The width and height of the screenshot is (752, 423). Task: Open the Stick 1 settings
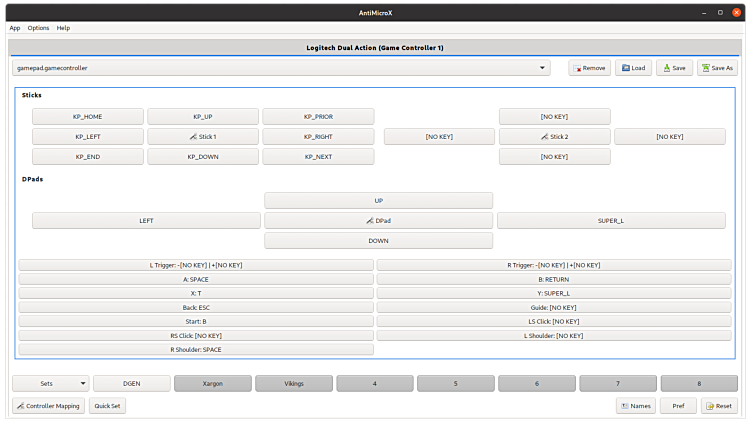[x=203, y=136]
